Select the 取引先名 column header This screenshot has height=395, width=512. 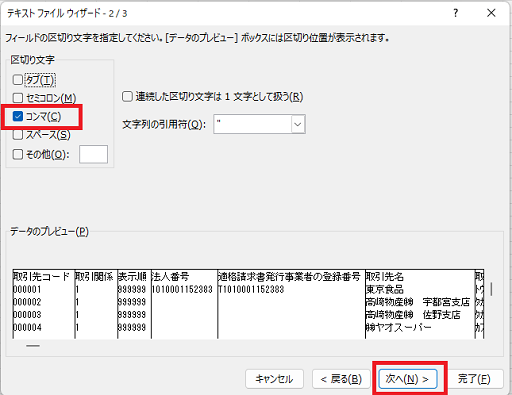point(385,276)
